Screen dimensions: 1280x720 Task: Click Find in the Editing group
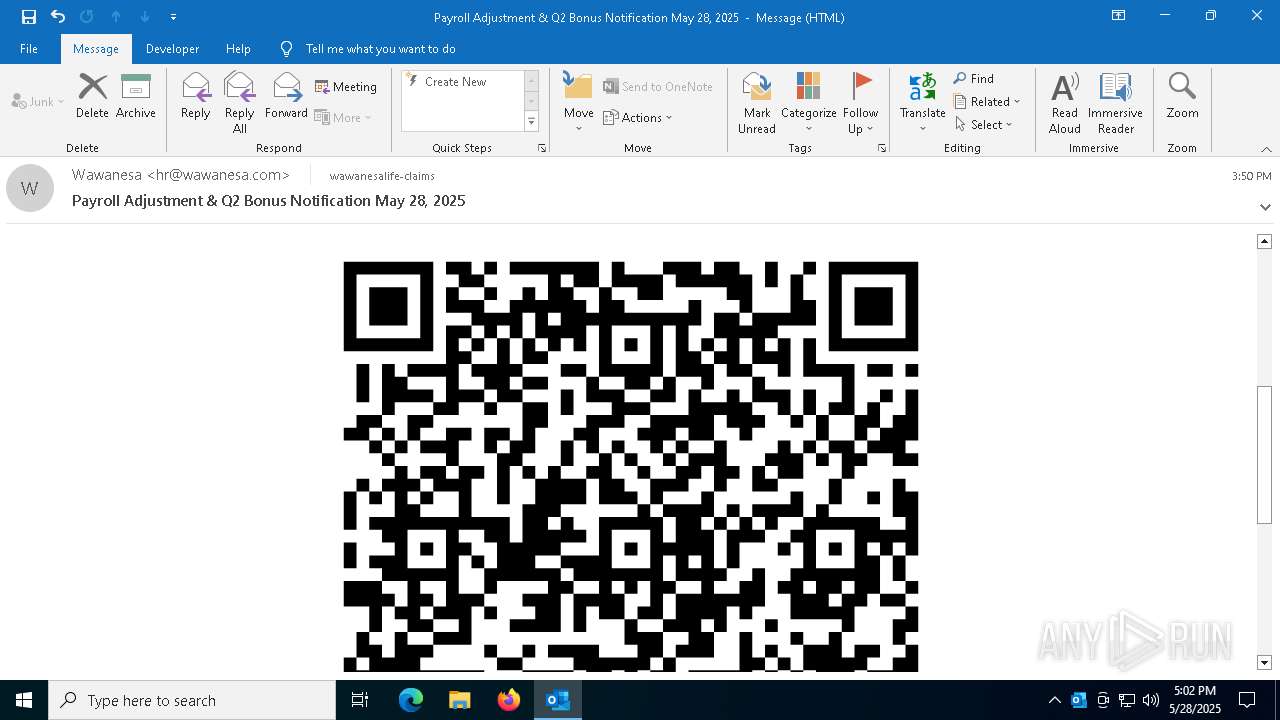tap(974, 79)
